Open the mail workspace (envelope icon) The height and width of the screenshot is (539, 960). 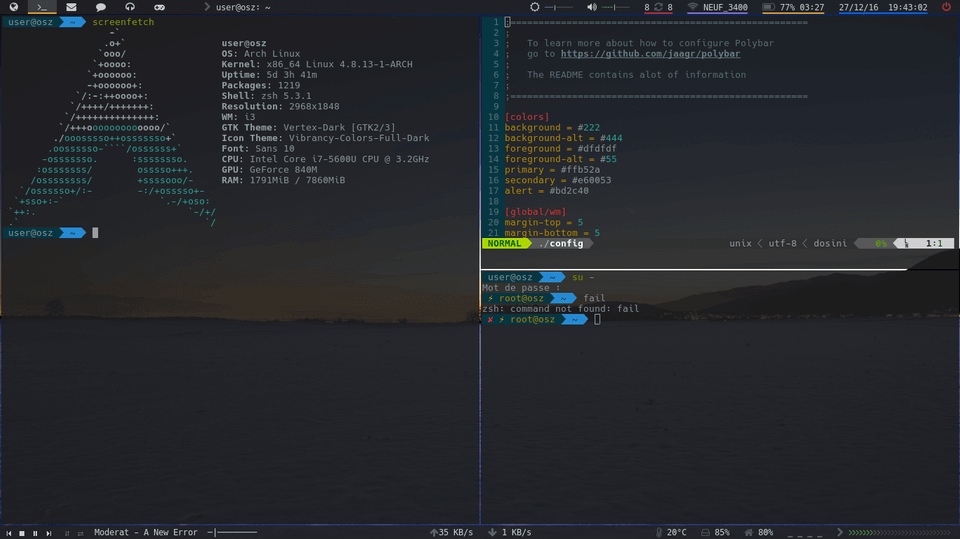(x=71, y=7)
